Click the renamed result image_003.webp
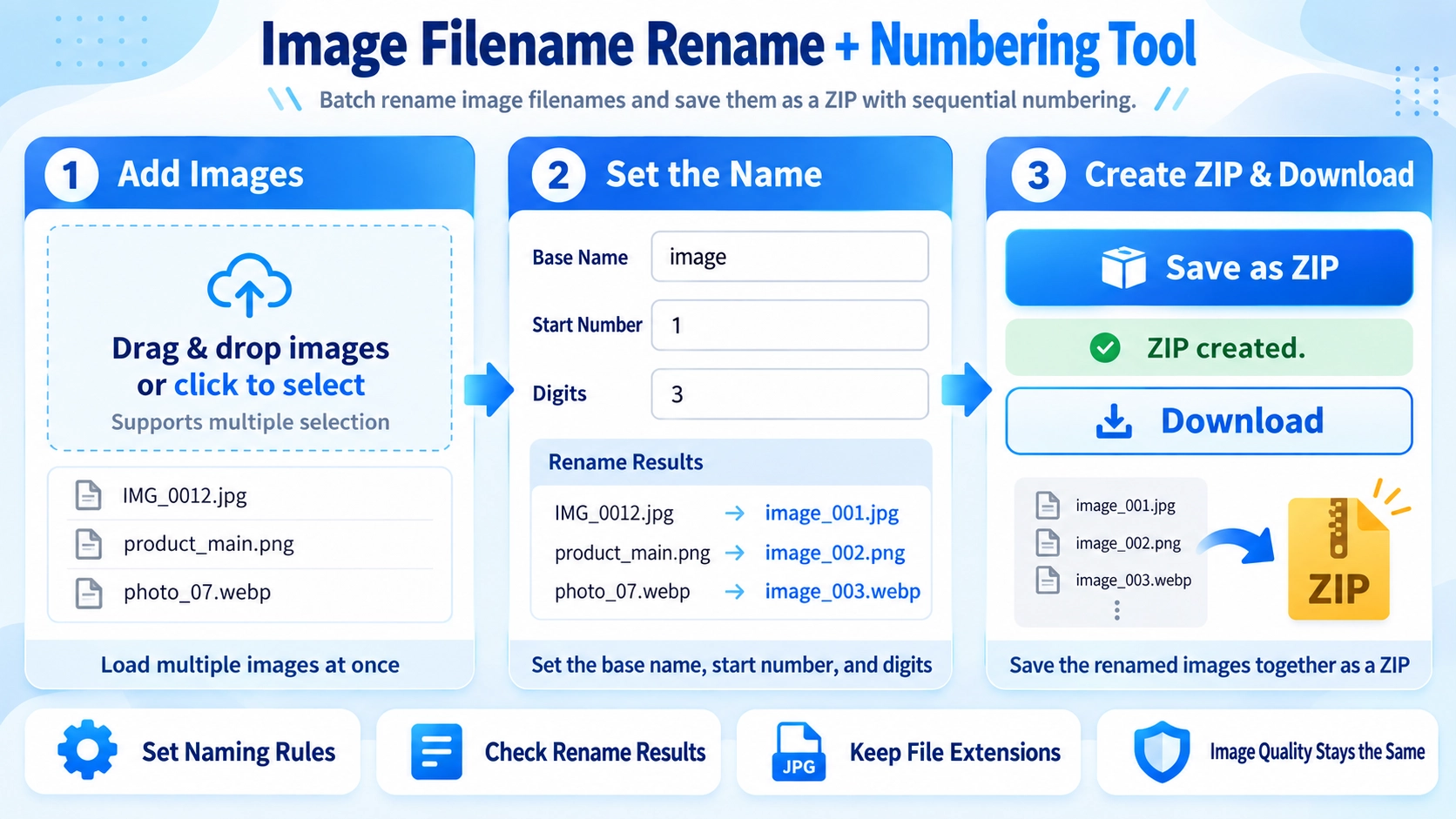This screenshot has width=1456, height=819. (x=842, y=592)
